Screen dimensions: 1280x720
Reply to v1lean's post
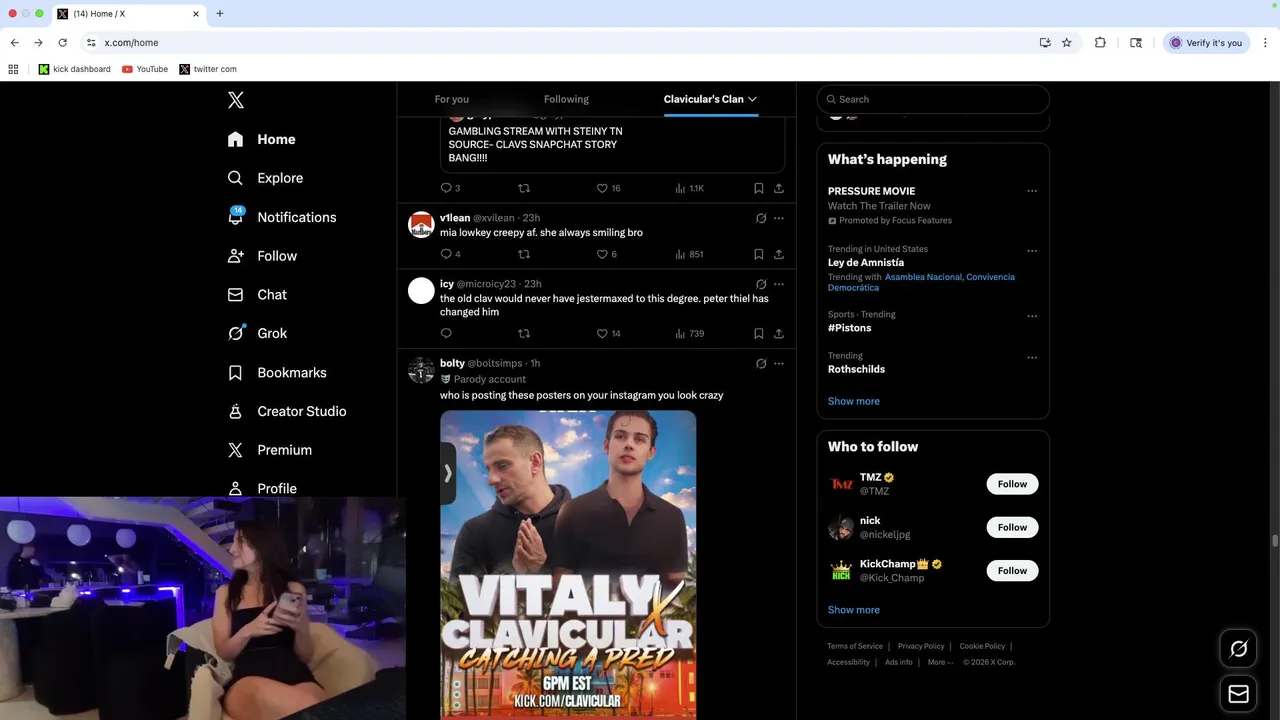pos(450,254)
